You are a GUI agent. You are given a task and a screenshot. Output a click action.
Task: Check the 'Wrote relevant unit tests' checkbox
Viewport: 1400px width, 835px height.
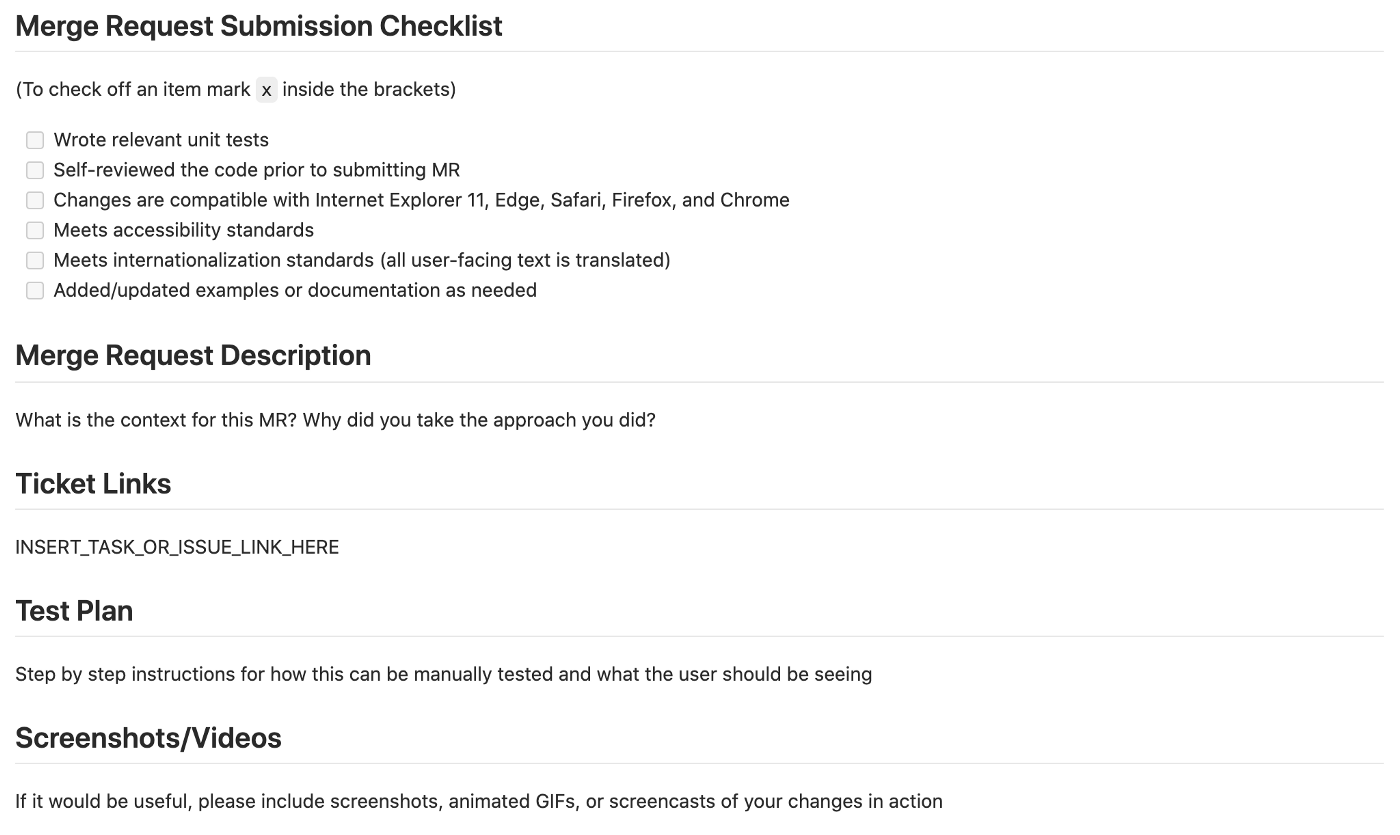35,140
